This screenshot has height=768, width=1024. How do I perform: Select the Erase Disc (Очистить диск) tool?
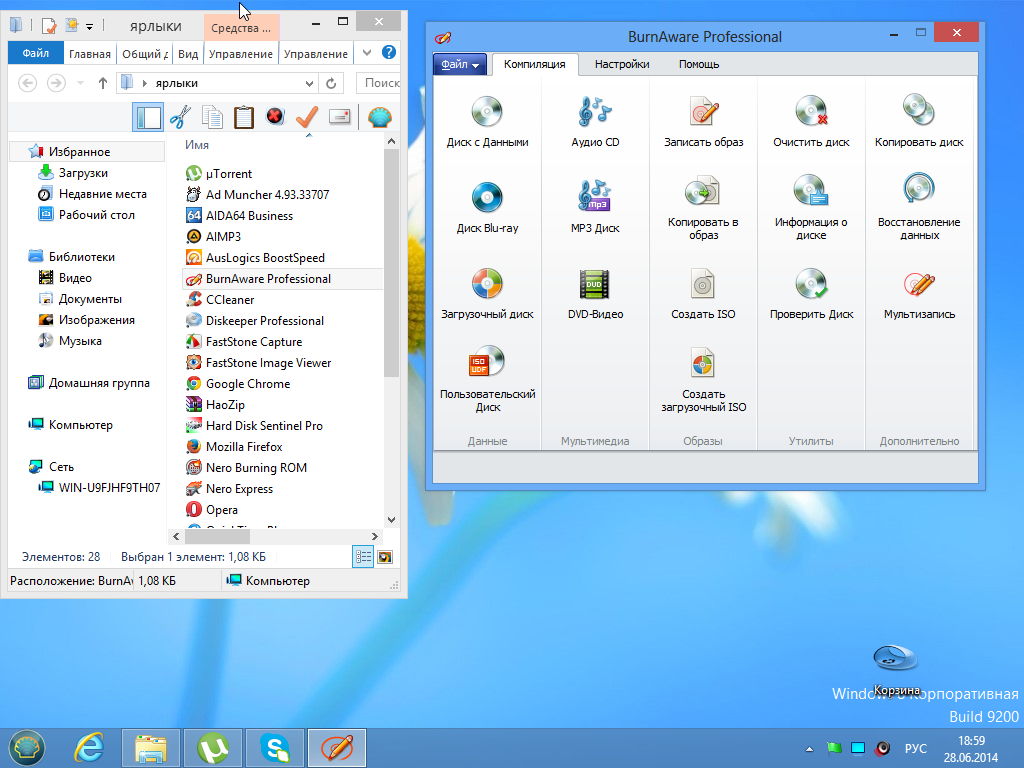811,122
